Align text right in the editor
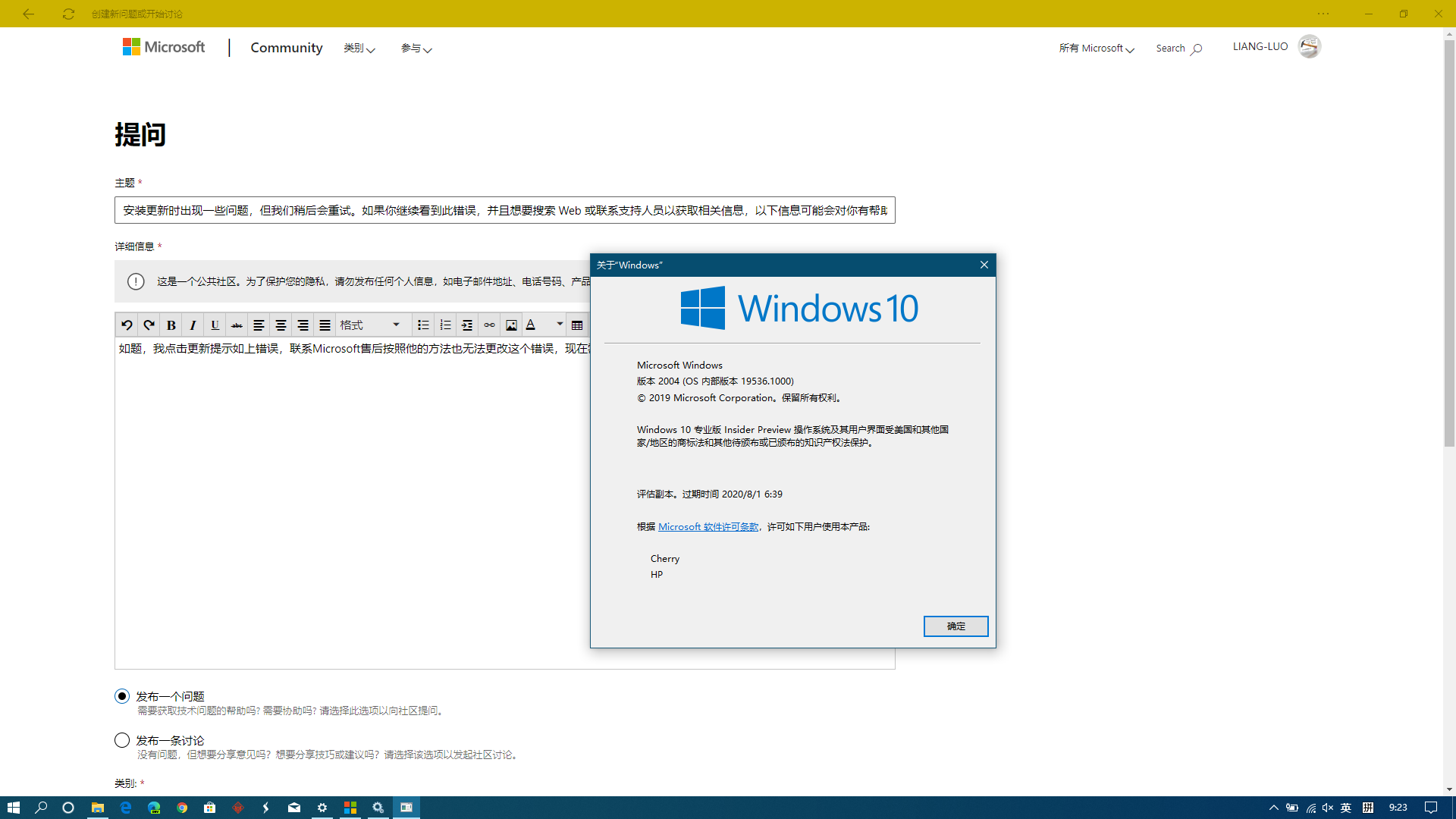Image resolution: width=1456 pixels, height=819 pixels. pyautogui.click(x=303, y=325)
